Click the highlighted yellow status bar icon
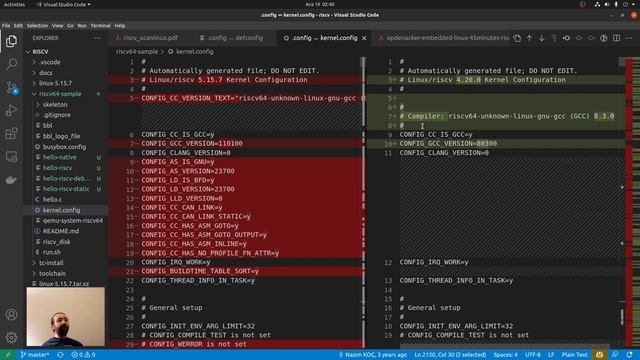The image size is (640, 360). coord(599,355)
